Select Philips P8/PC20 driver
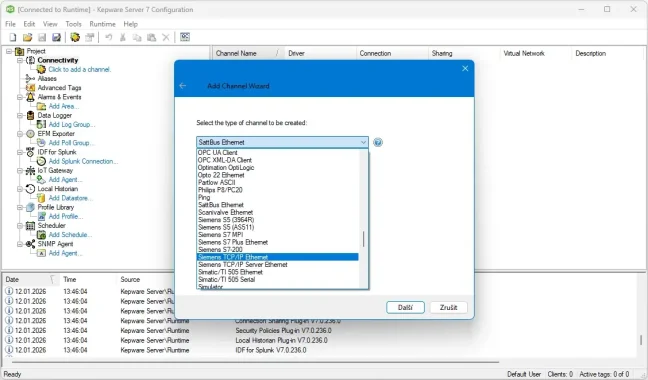The height and width of the screenshot is (380, 648). point(277,190)
